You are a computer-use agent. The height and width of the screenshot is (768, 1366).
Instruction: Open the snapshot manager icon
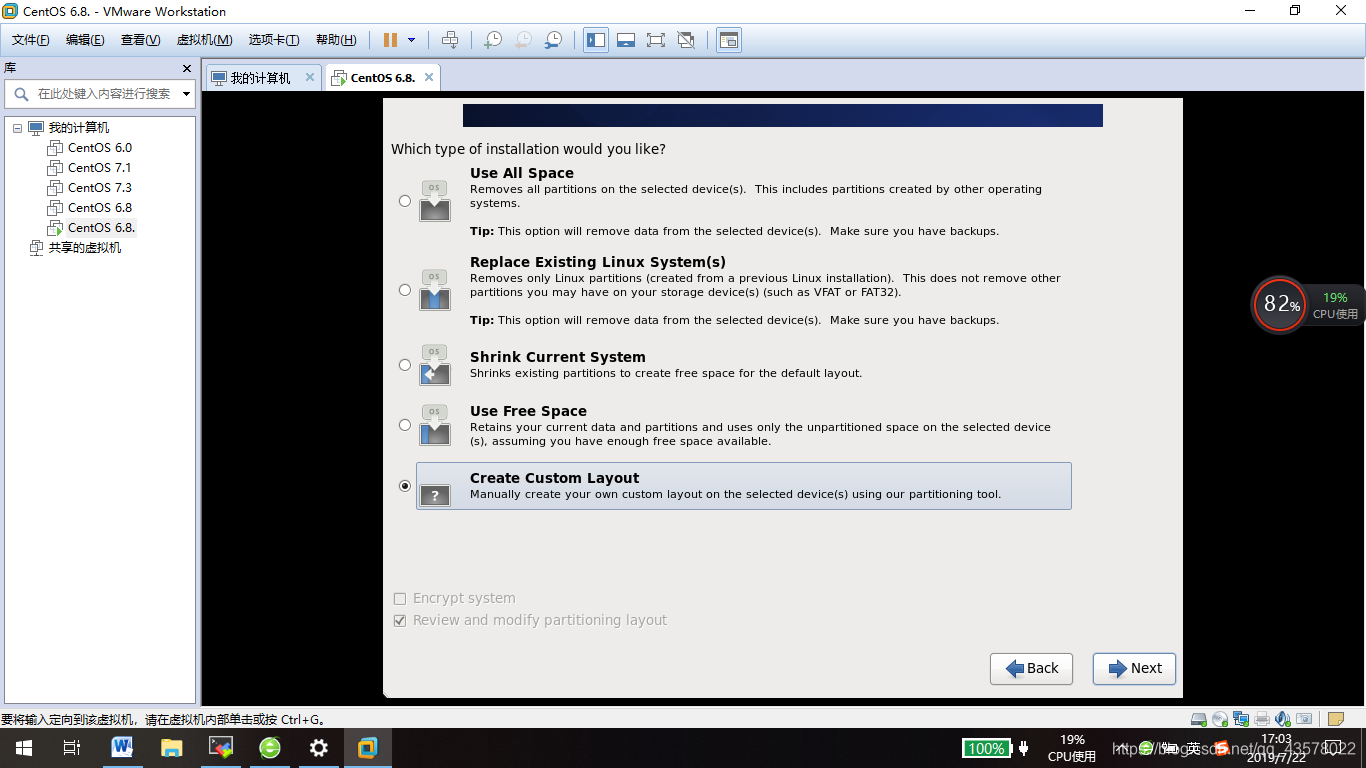pos(553,40)
